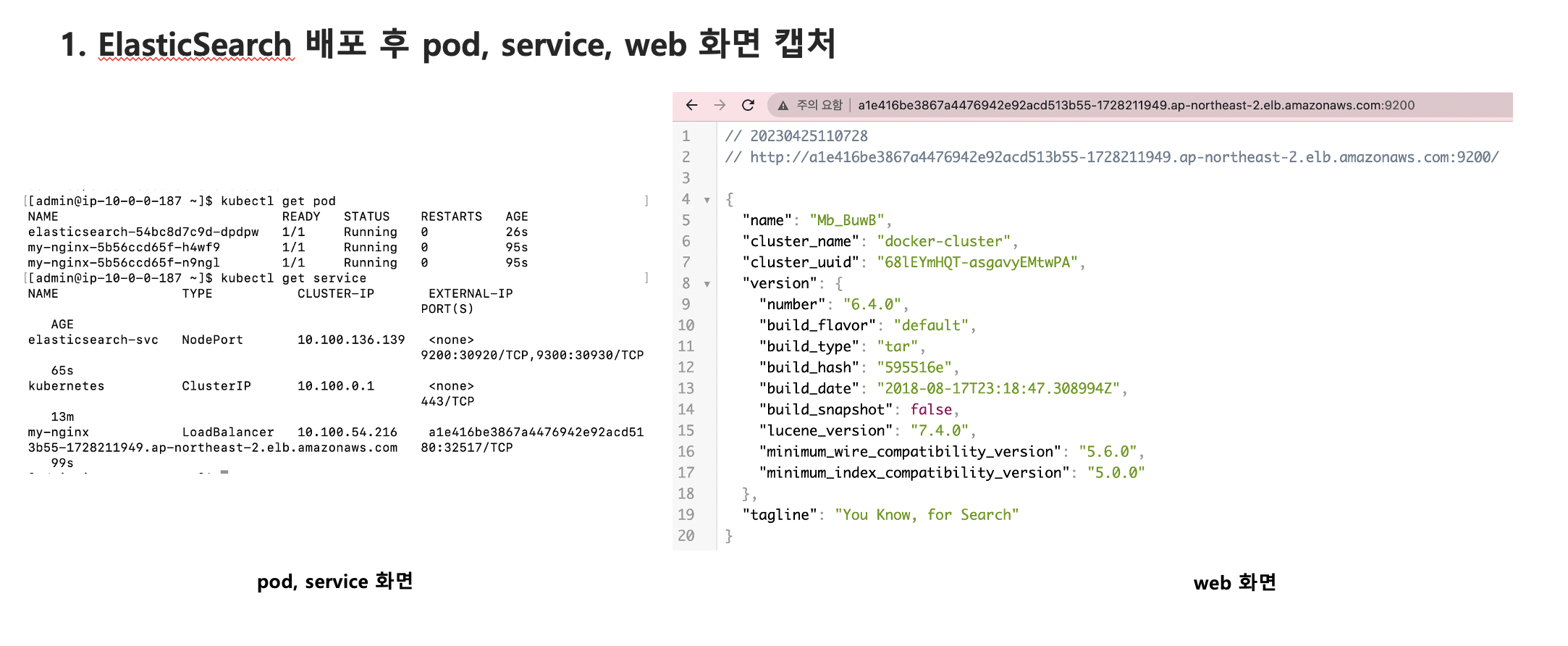This screenshot has width=1568, height=646.
Task: Click the kubectl get pod command
Action: pyautogui.click(x=278, y=201)
